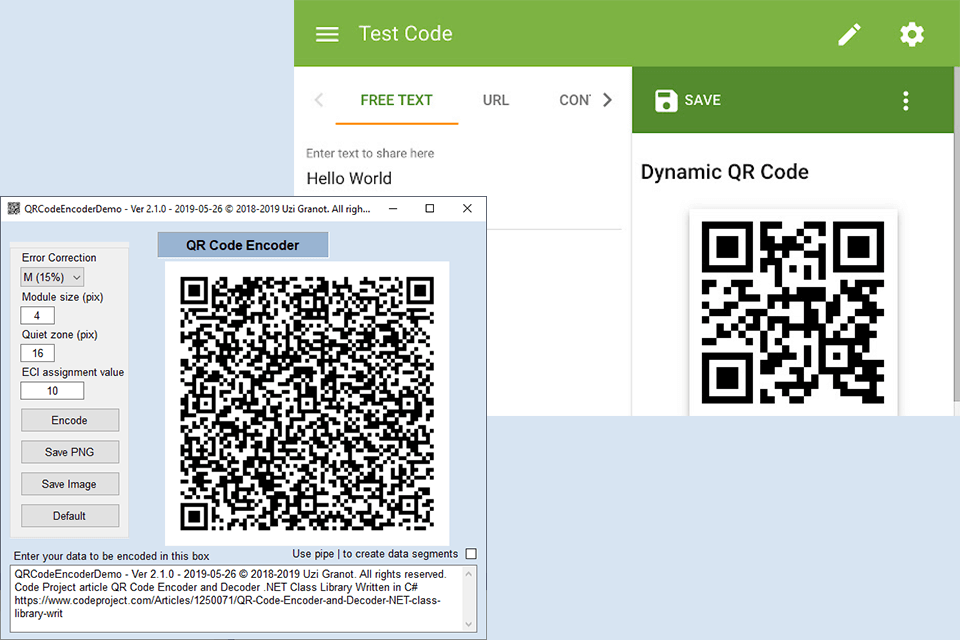The height and width of the screenshot is (640, 960).
Task: Select the FREE TEXT tab
Action: [396, 100]
